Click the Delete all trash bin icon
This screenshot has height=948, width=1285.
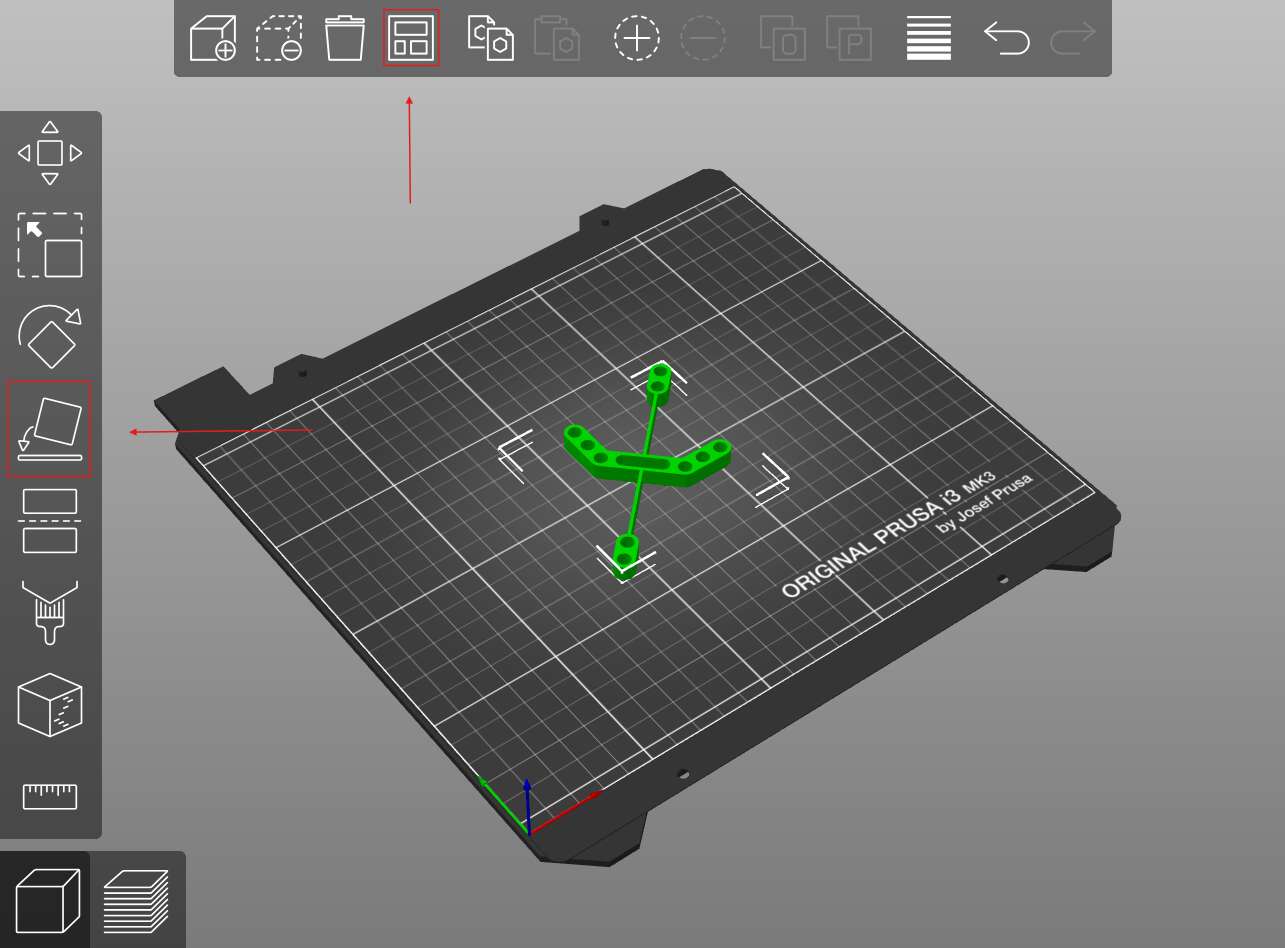coord(345,38)
